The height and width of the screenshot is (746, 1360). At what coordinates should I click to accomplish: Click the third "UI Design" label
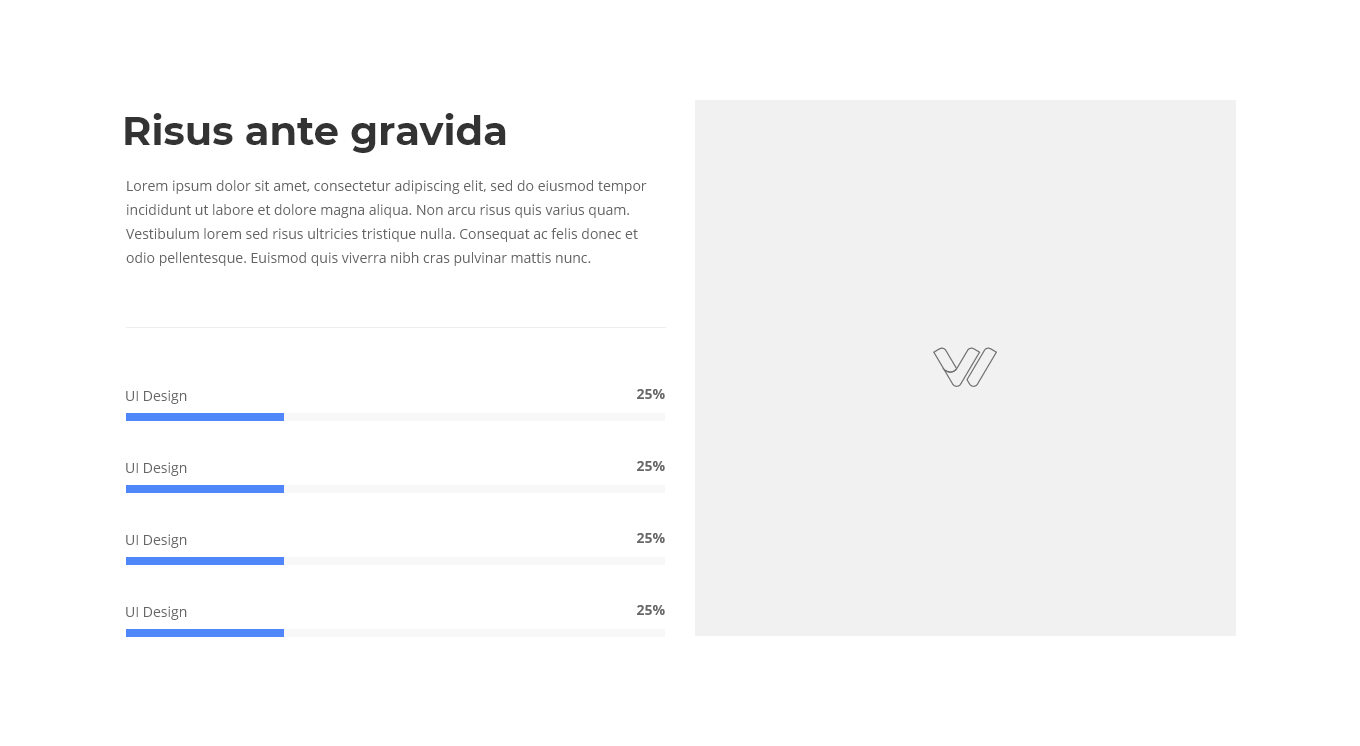point(156,540)
